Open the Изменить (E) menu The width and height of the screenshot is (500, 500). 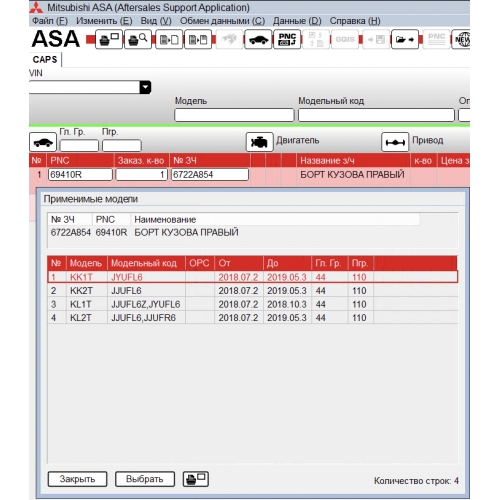click(x=104, y=21)
